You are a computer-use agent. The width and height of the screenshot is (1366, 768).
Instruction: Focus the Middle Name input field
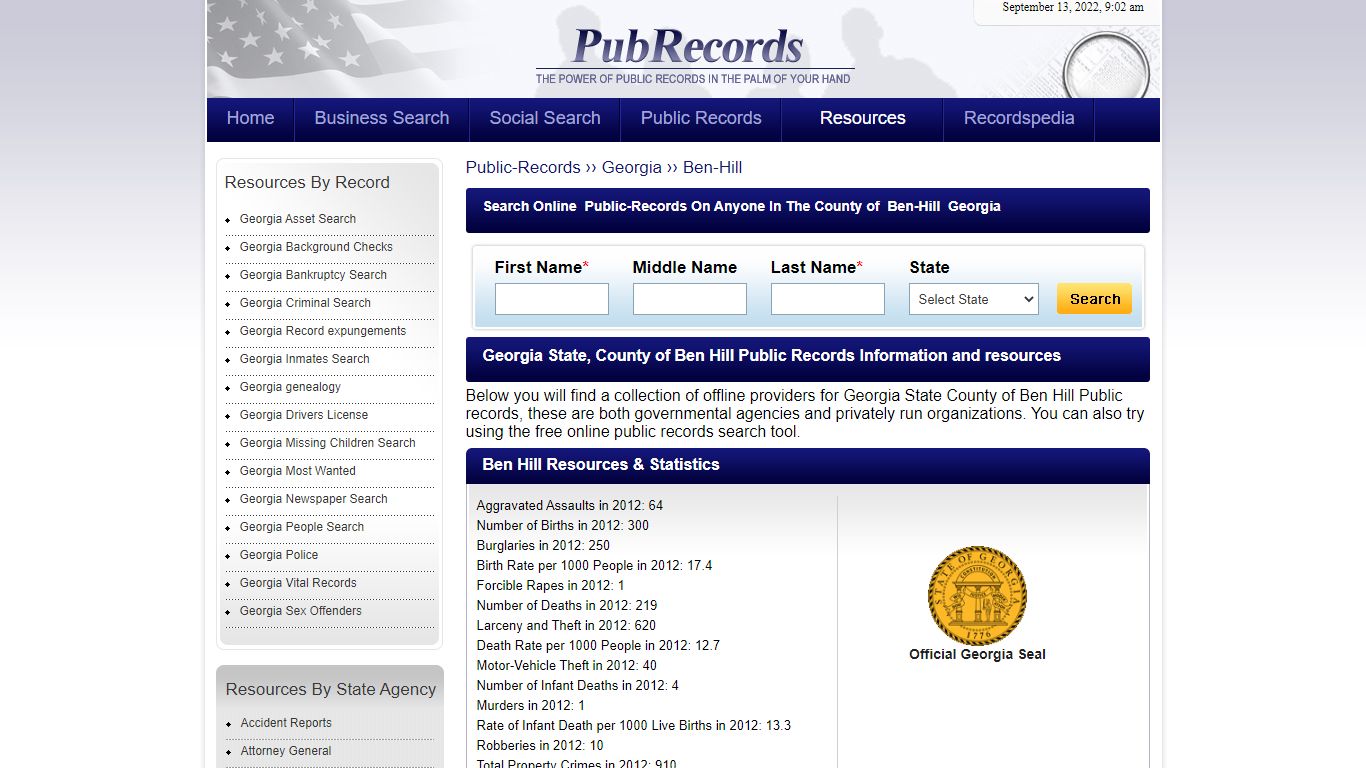pos(690,299)
